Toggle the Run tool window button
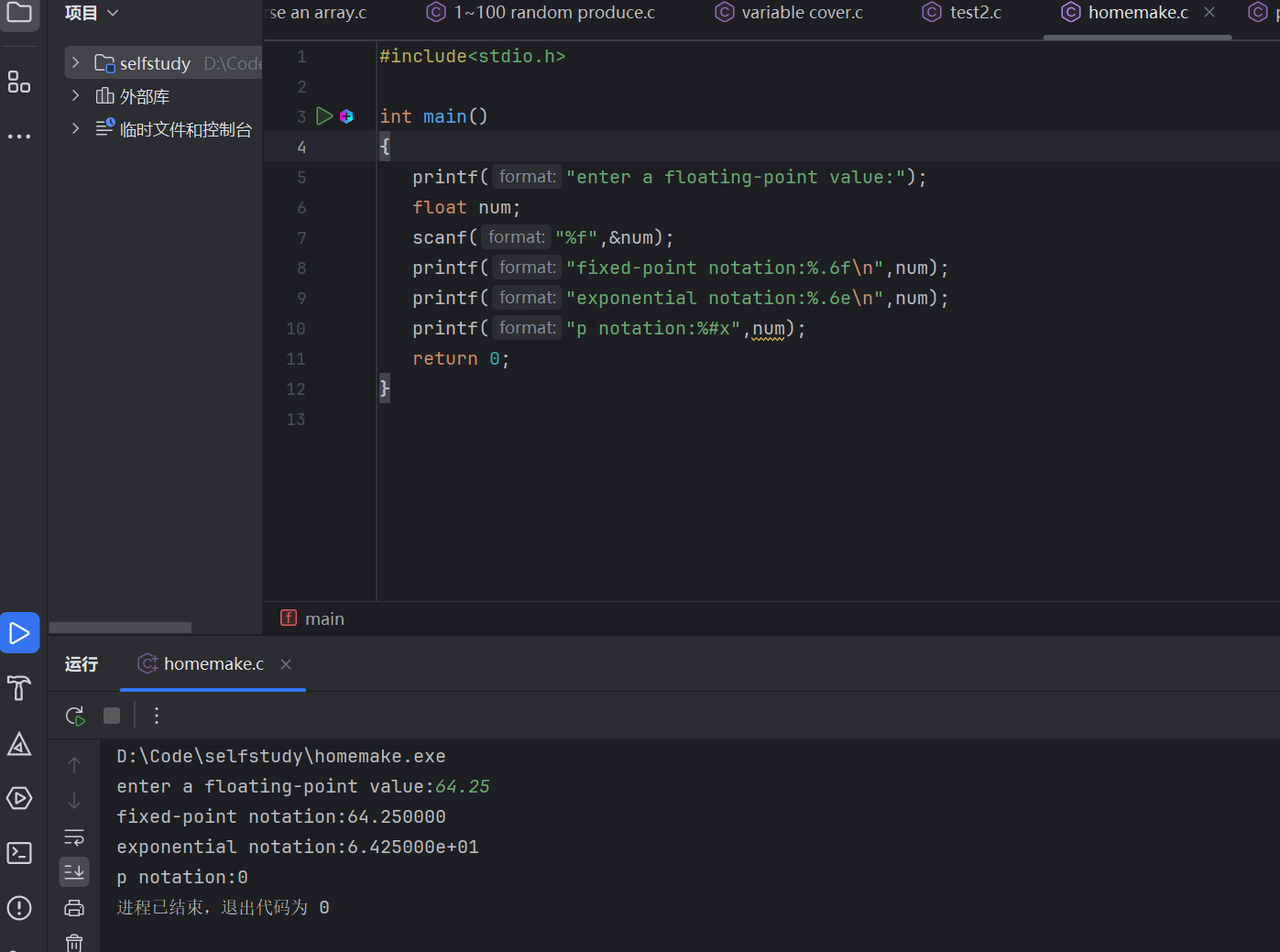Viewport: 1280px width, 952px height. tap(19, 633)
